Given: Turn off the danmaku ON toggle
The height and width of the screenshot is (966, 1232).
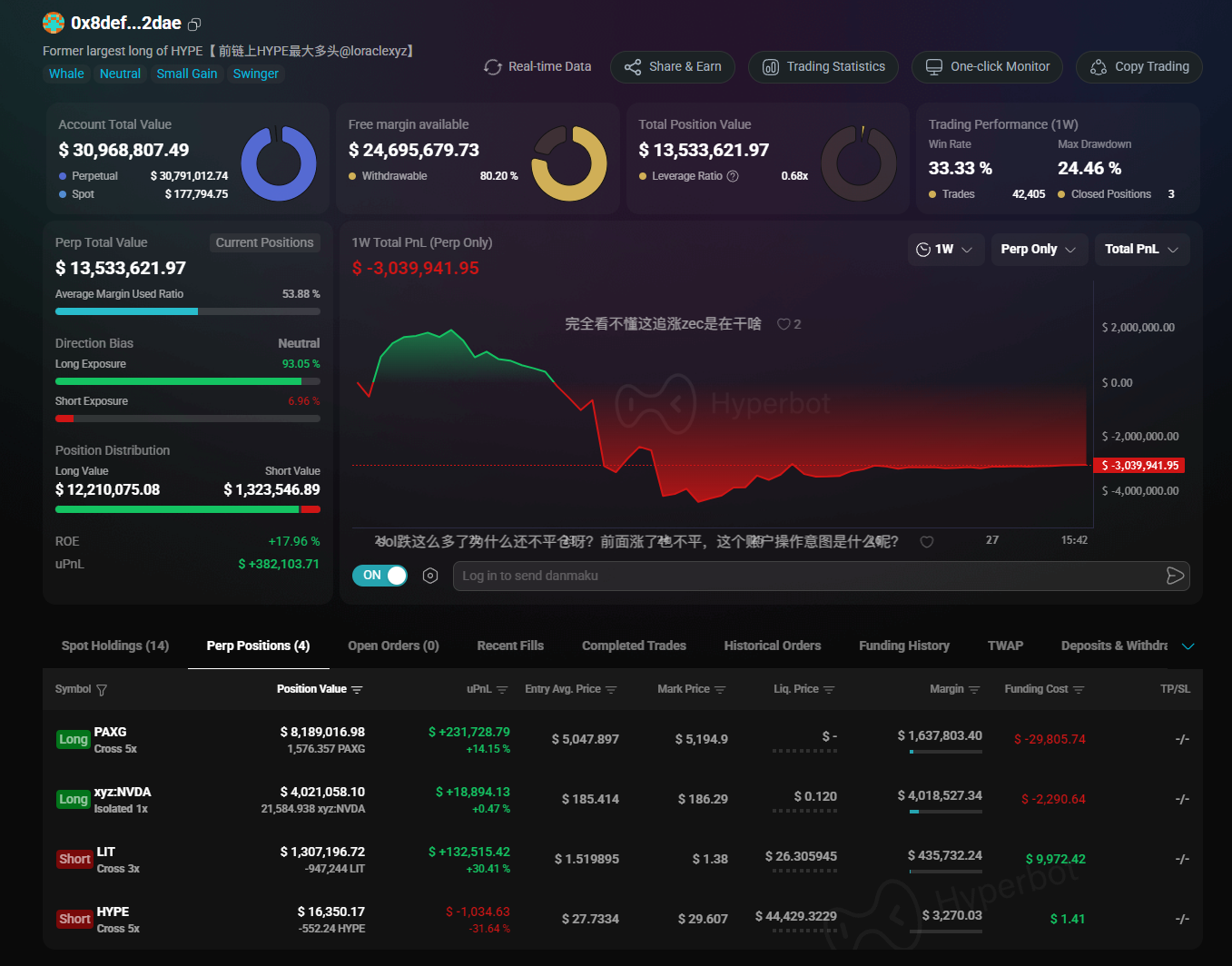Looking at the screenshot, I should pyautogui.click(x=380, y=576).
